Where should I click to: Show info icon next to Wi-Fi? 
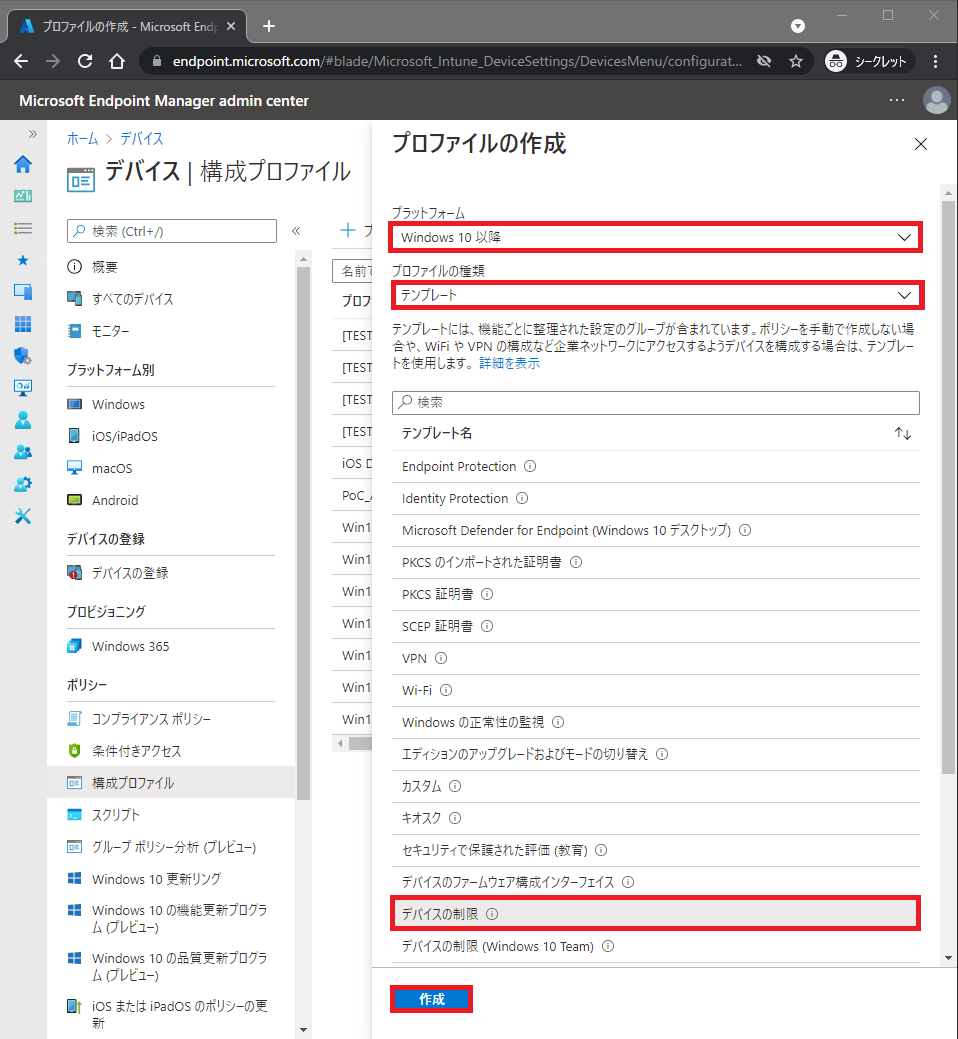click(x=447, y=690)
